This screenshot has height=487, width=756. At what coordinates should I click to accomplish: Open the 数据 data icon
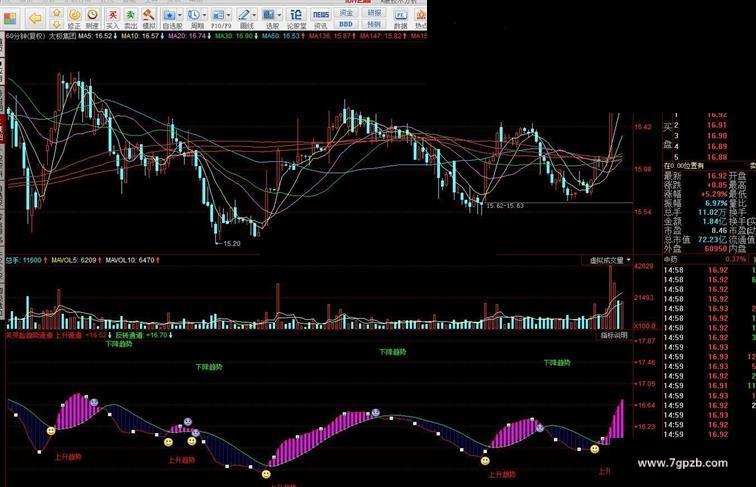(401, 19)
